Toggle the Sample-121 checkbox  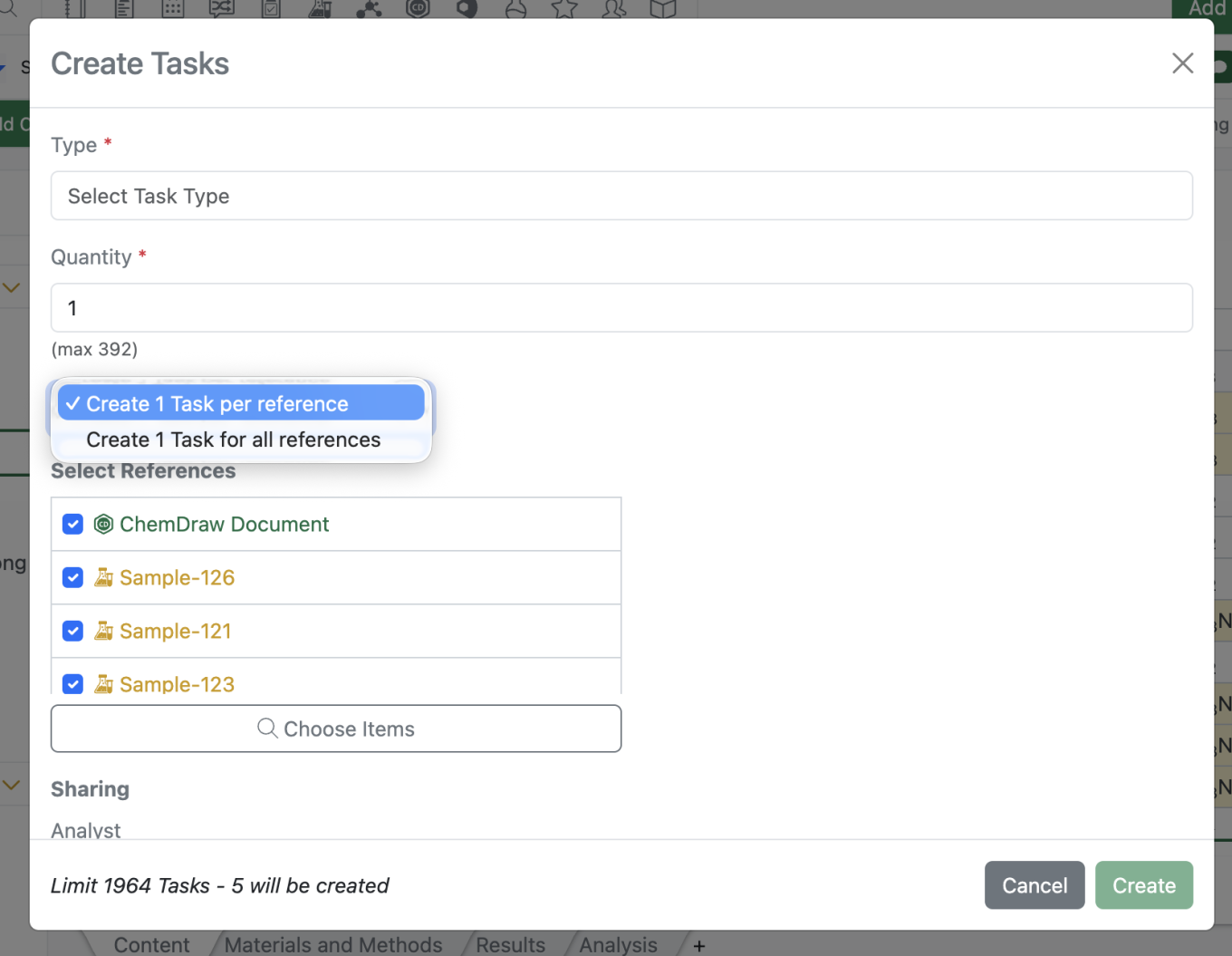point(73,631)
